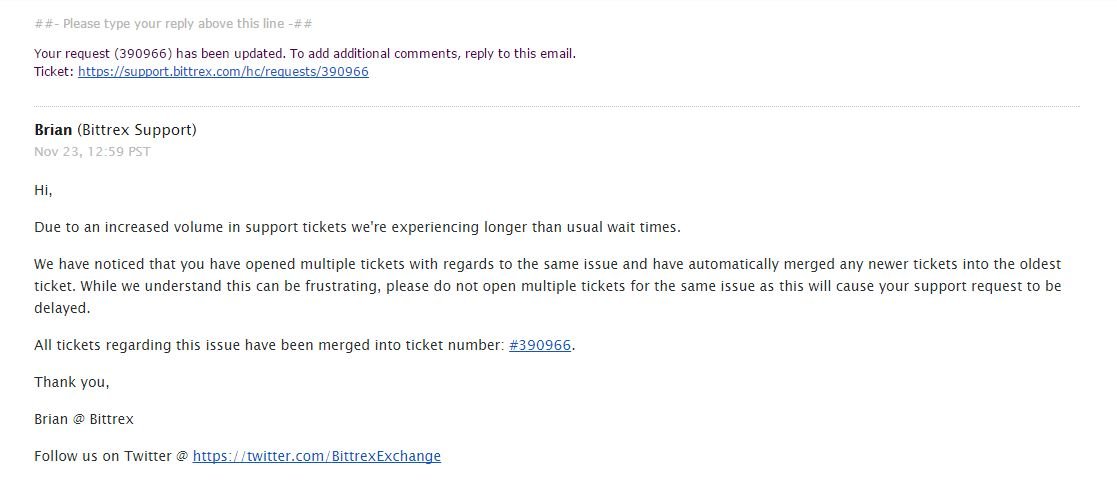1117x494 pixels.
Task: Click the Nov 23, 12:59 PST timestamp
Action: pyautogui.click(x=92, y=152)
